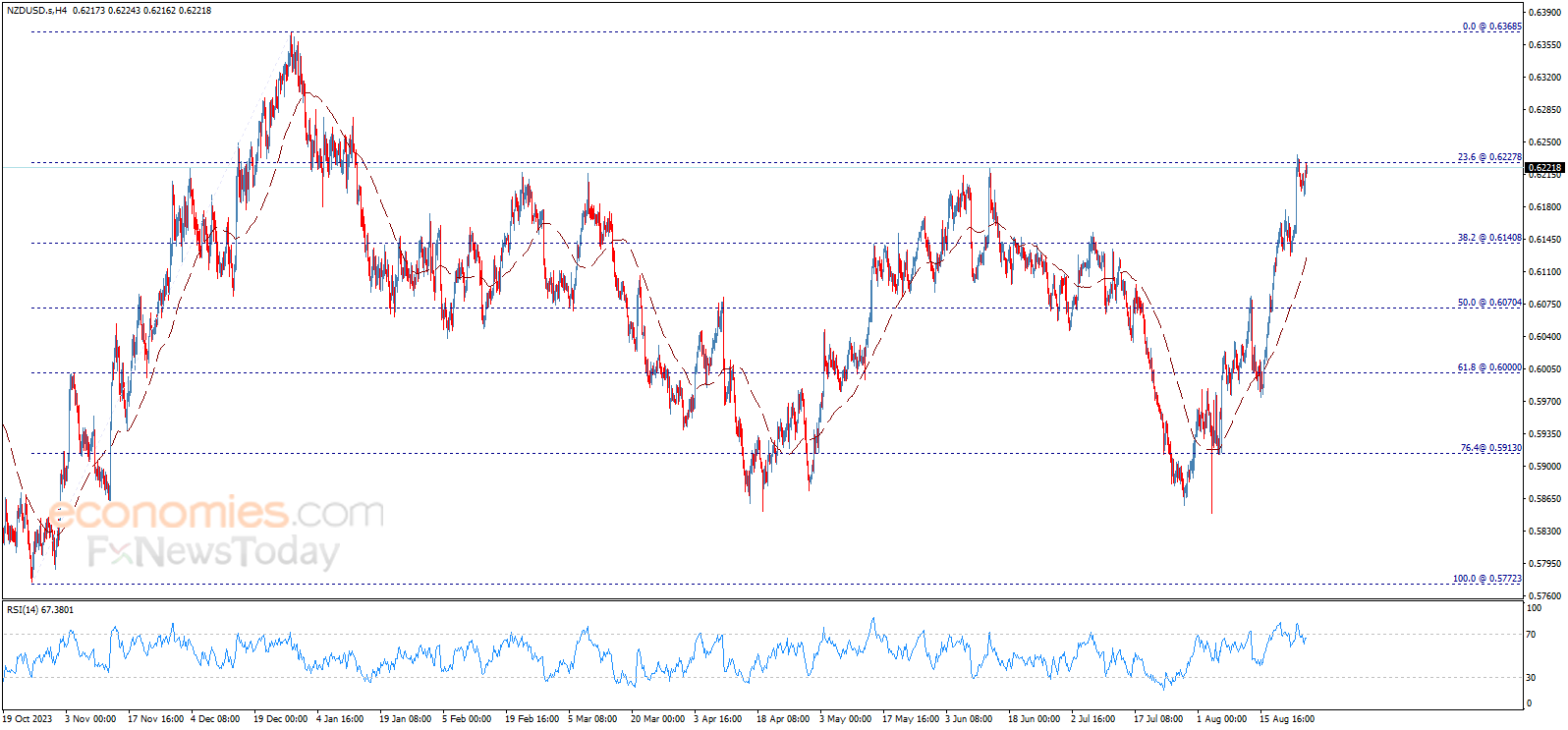
Task: Click the 0.60750 price axis value
Action: [1546, 304]
